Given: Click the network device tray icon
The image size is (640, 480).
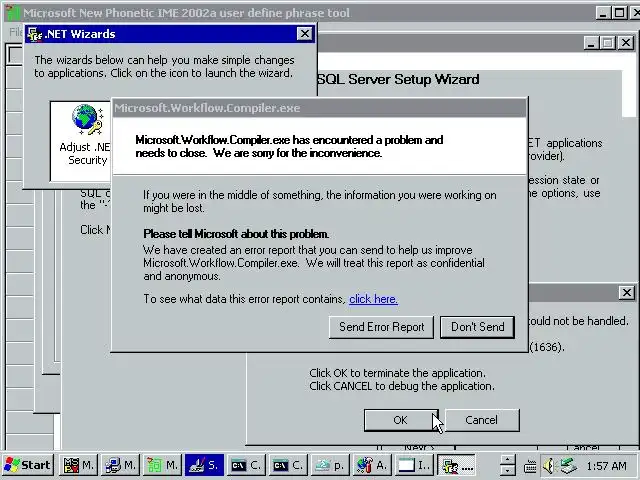Looking at the screenshot, I should pos(568,466).
